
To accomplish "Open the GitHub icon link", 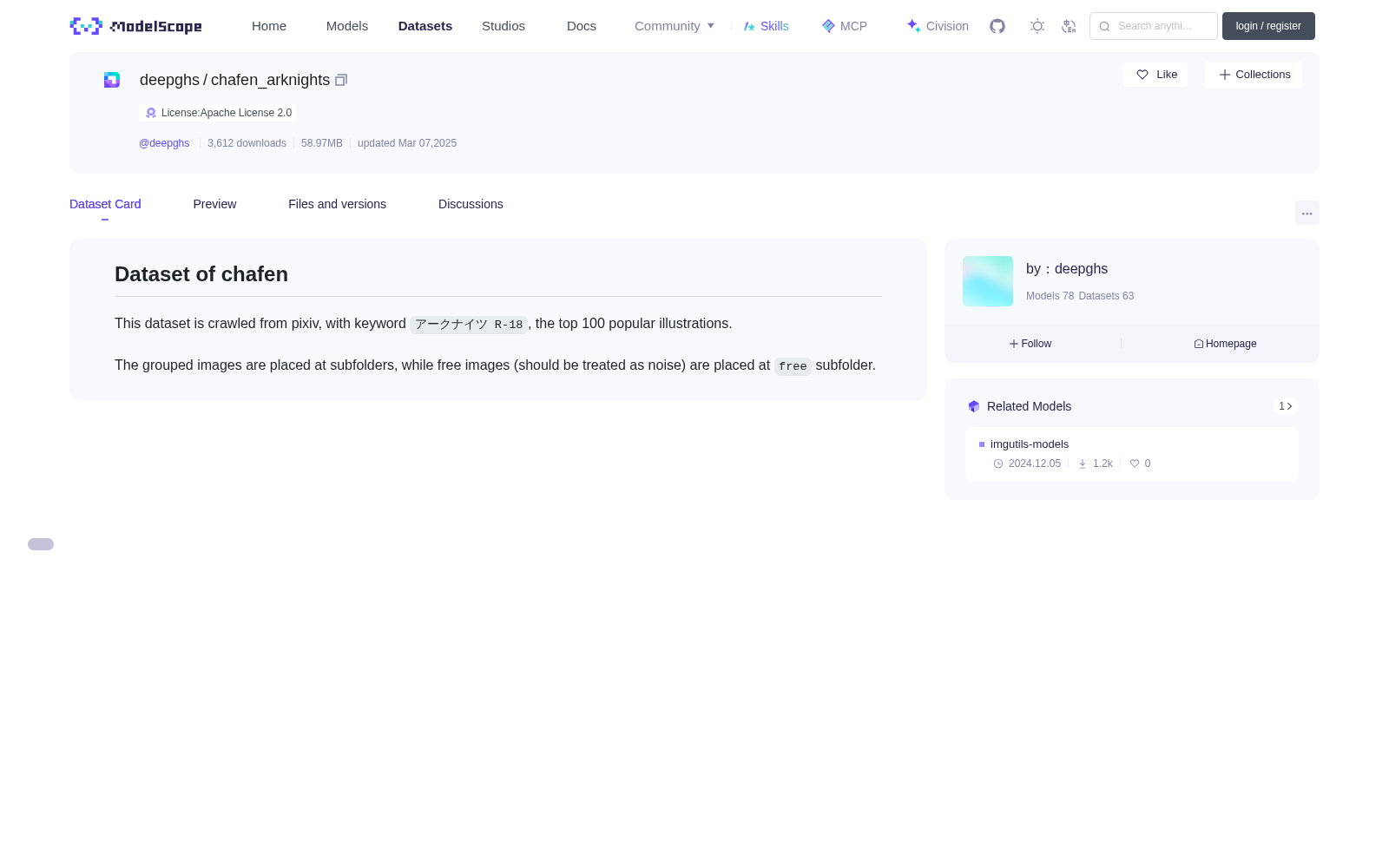I will click(x=997, y=26).
